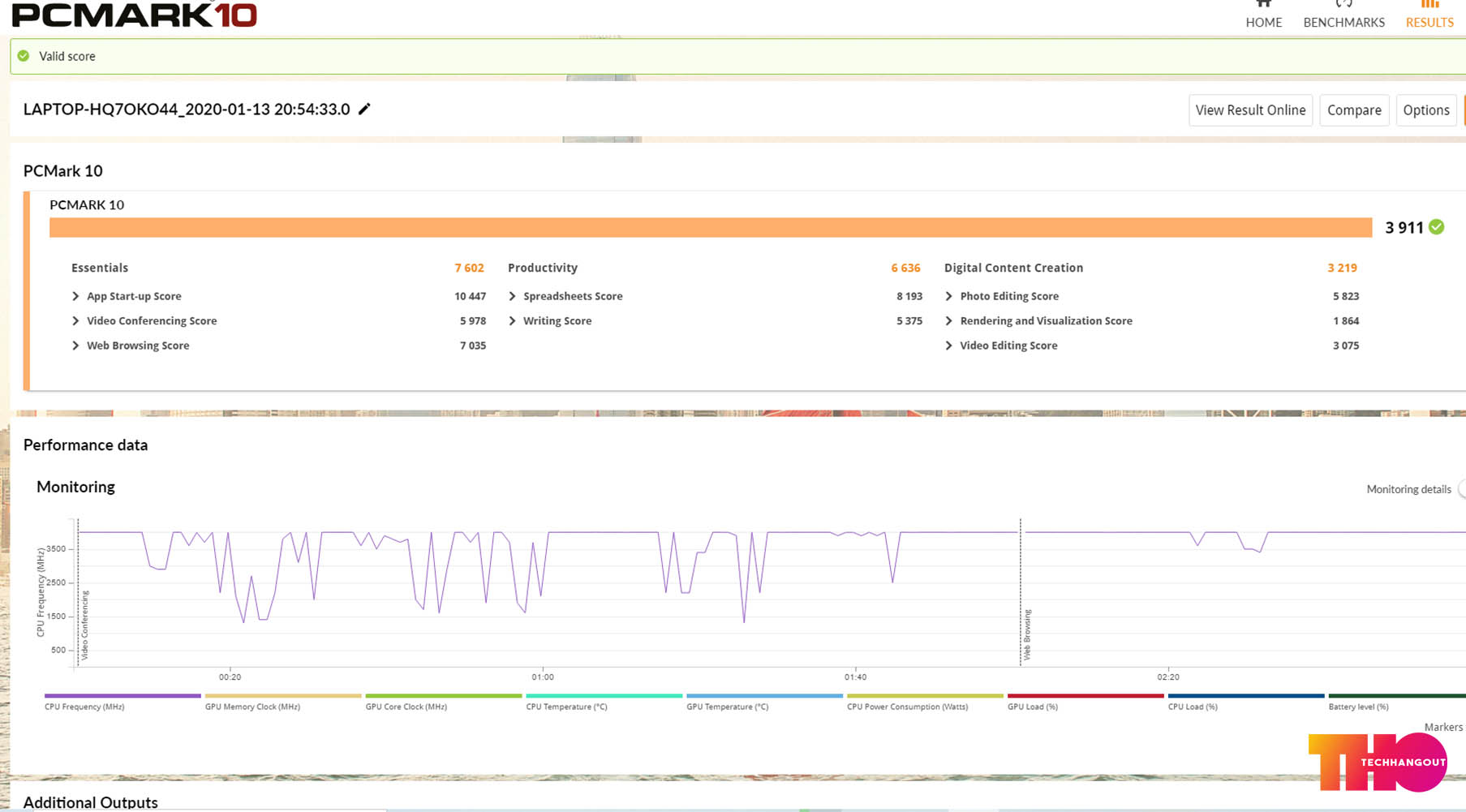1466x812 pixels.
Task: Click the Performance data heading
Action: point(85,445)
